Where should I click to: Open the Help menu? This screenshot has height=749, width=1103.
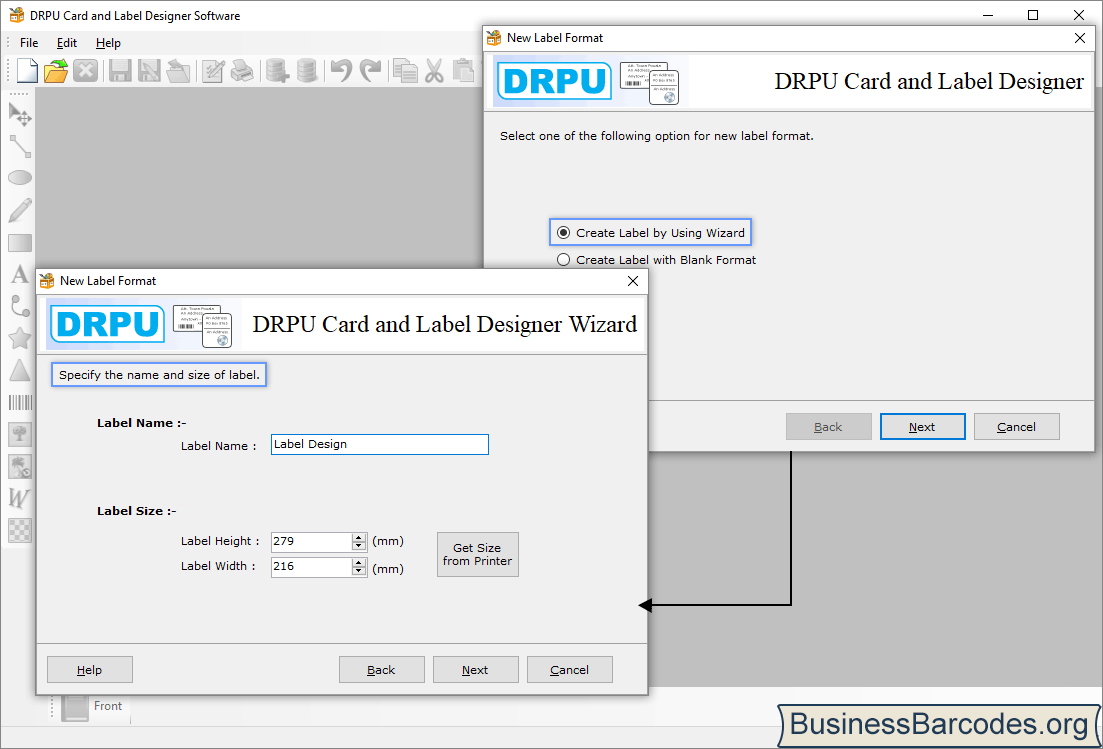click(108, 43)
